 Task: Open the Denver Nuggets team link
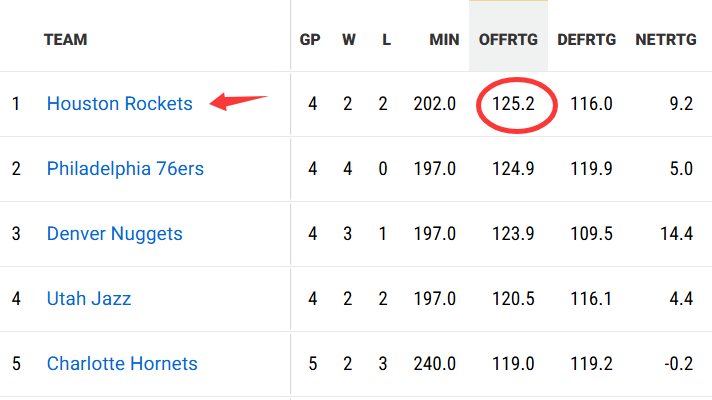(114, 234)
